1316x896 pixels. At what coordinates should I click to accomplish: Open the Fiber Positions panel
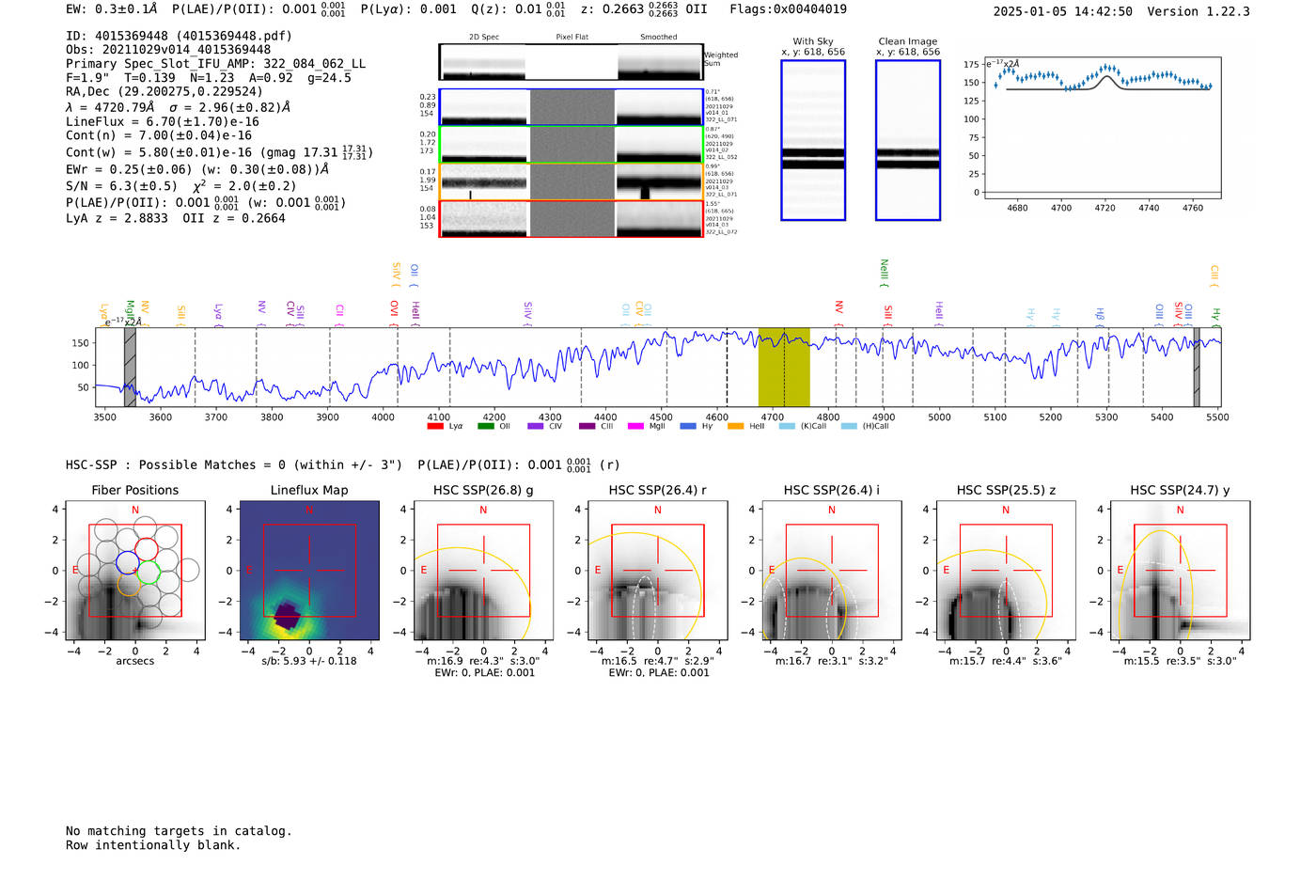coord(135,571)
